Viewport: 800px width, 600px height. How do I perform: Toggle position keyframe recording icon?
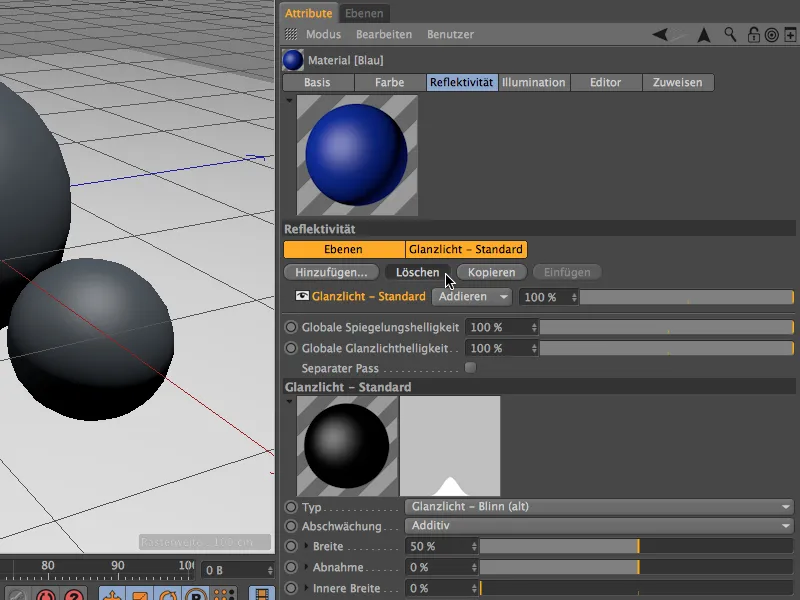point(112,595)
